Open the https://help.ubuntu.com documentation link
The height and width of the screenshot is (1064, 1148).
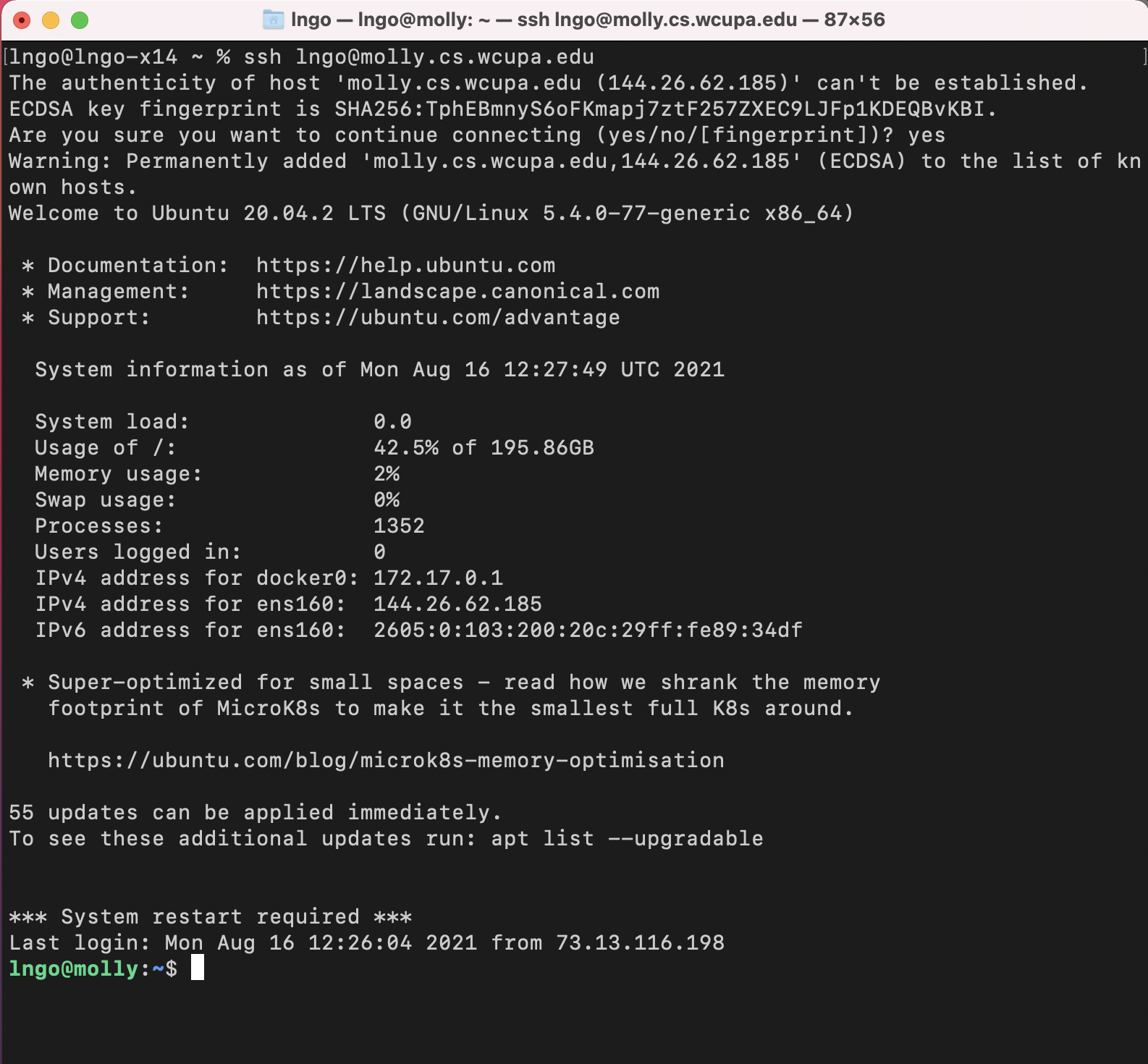click(406, 266)
